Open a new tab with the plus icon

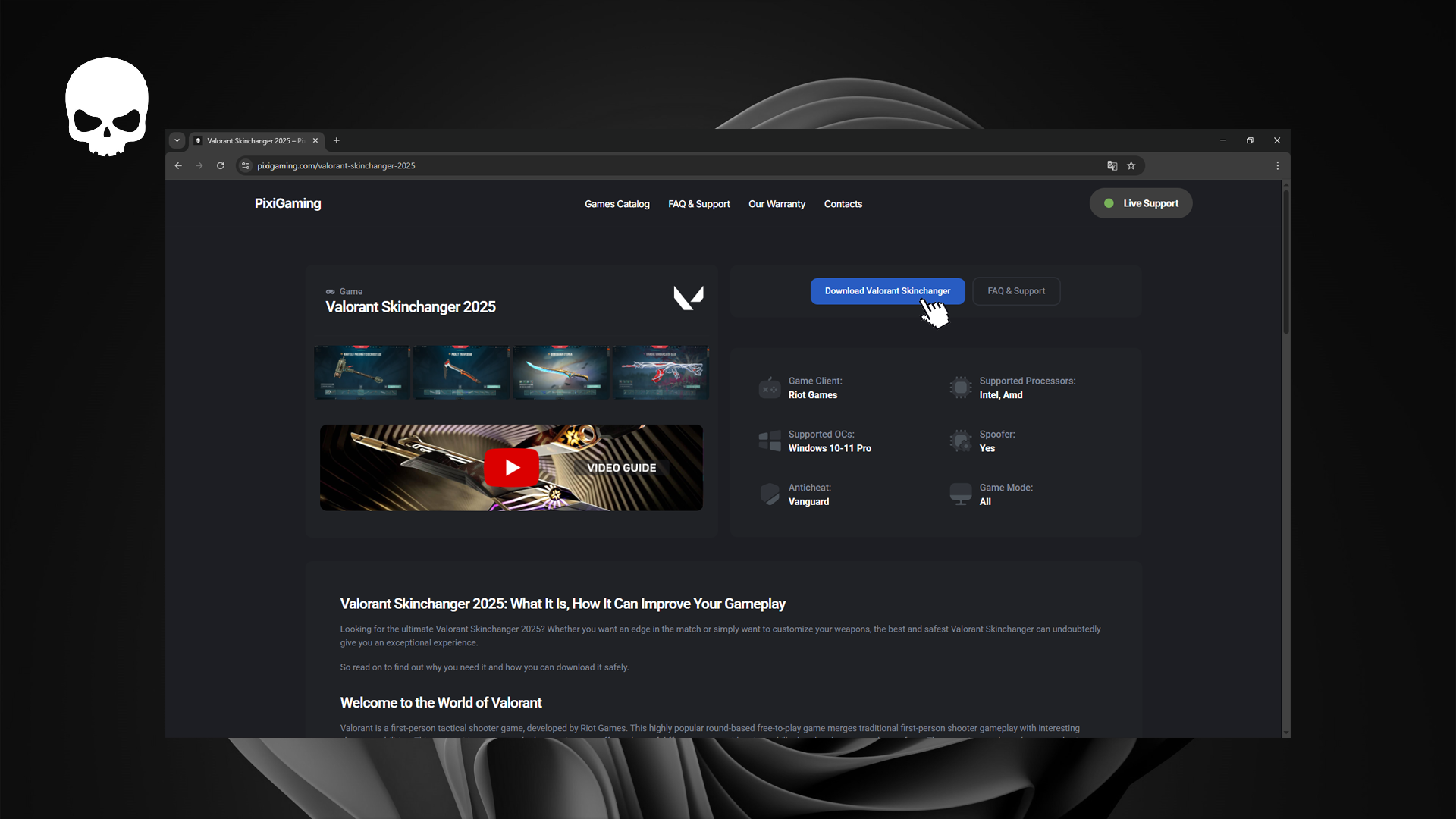click(337, 140)
